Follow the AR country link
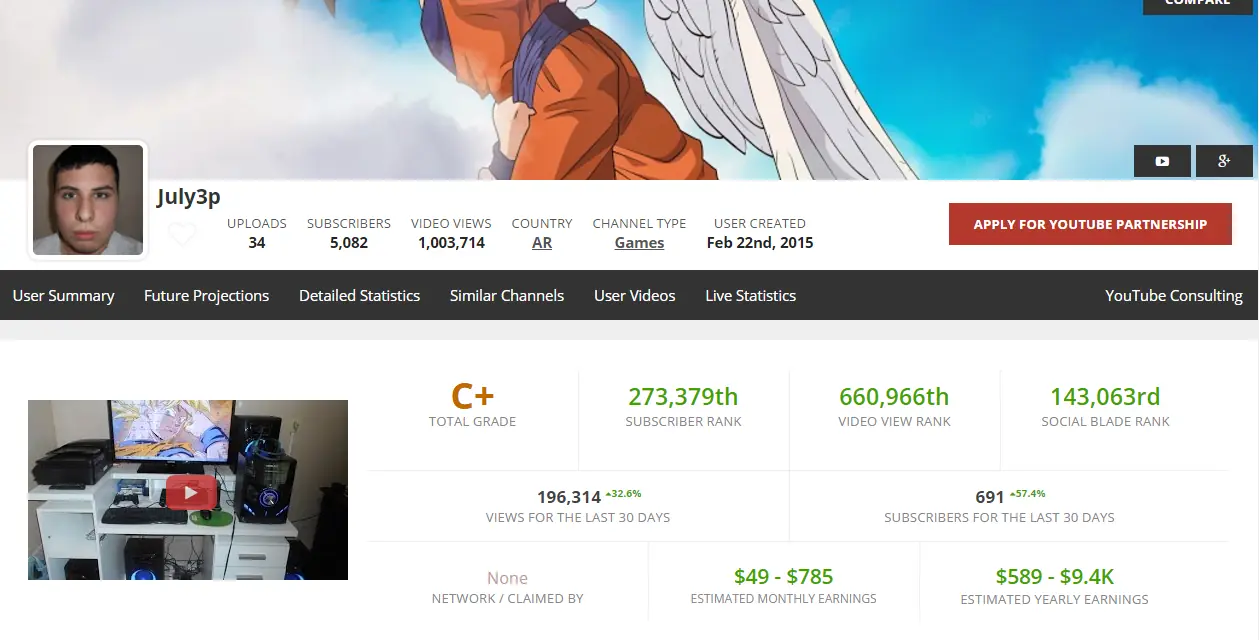Image resolution: width=1259 pixels, height=640 pixels. 542,243
